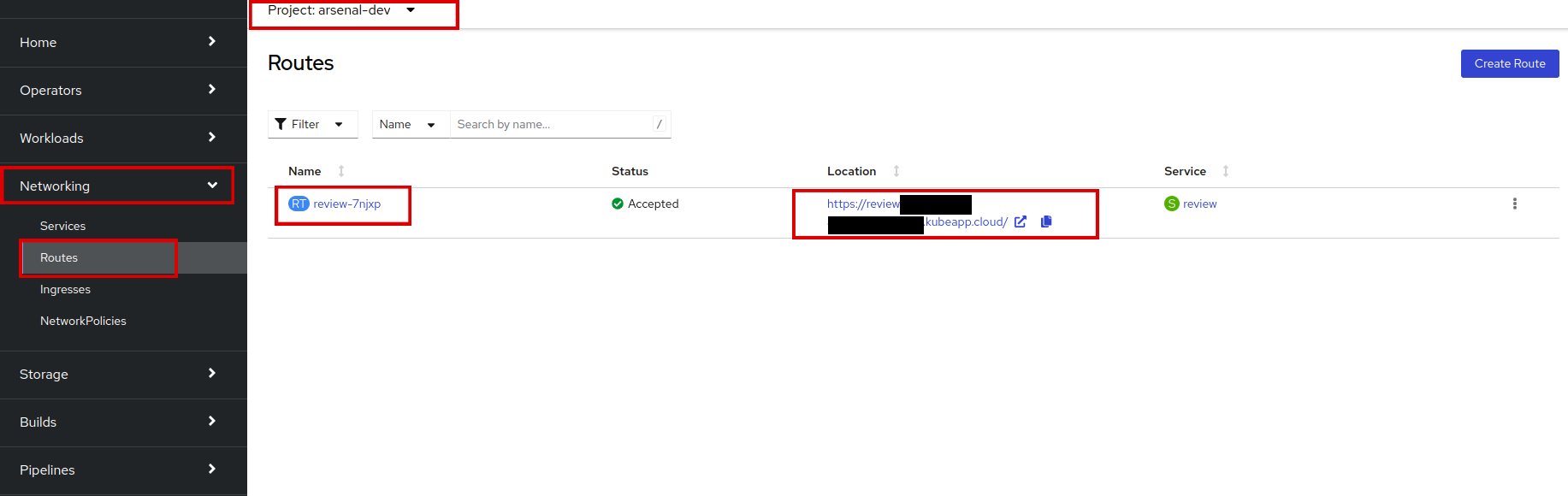This screenshot has height=496, width=1568.
Task: Click the green S service badge
Action: 1172,204
